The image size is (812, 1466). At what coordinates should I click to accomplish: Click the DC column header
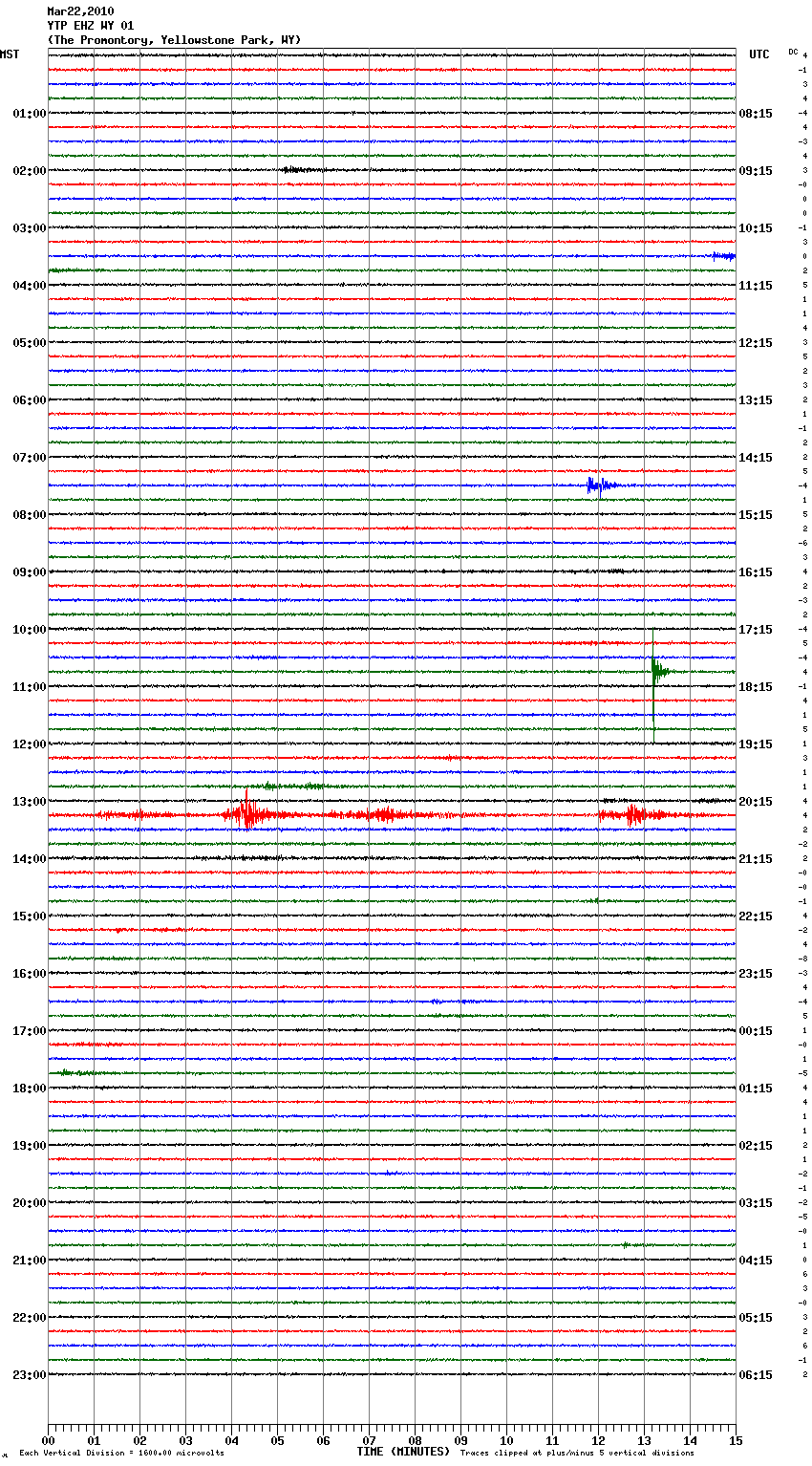click(x=793, y=52)
